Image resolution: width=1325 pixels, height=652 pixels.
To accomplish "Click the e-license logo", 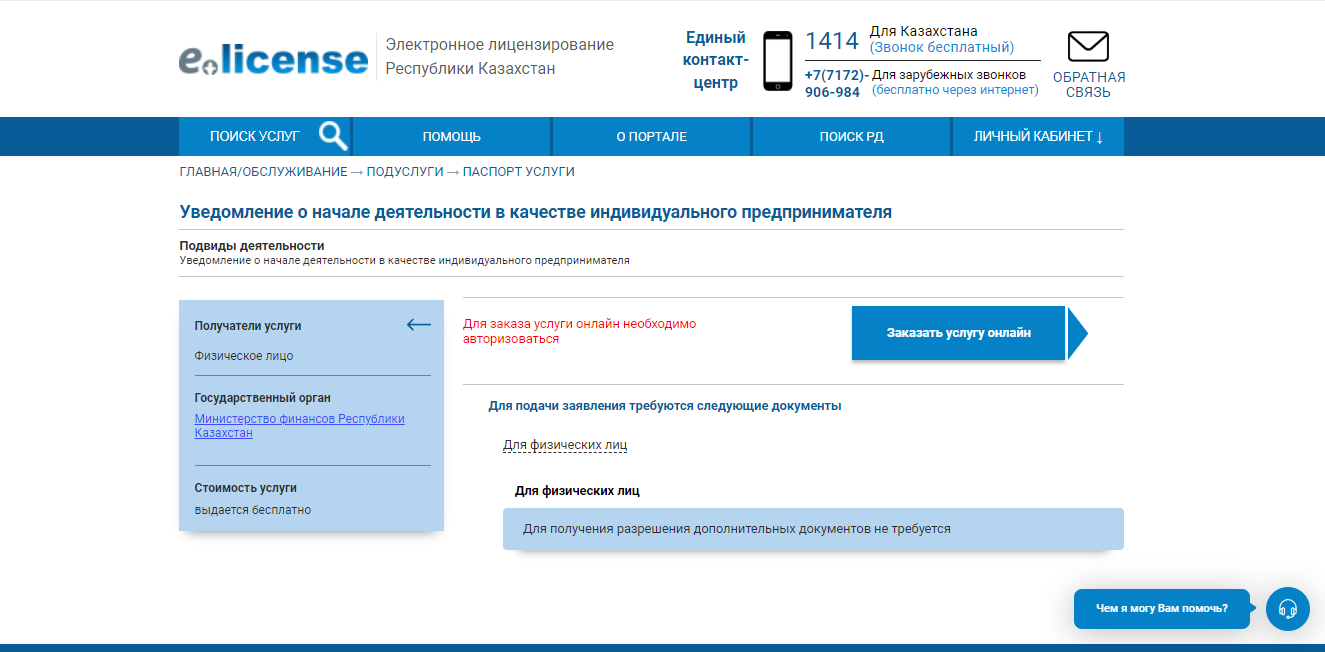I will tap(273, 60).
